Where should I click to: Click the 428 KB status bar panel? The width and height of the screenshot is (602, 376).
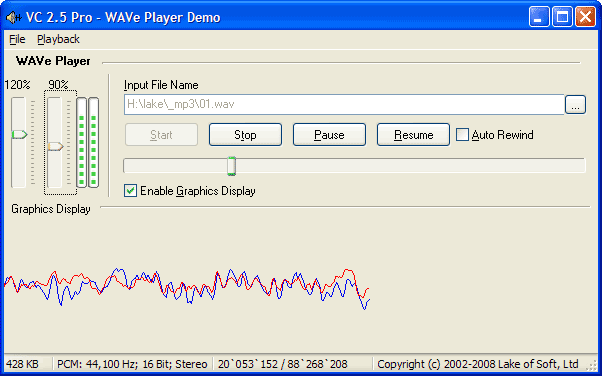(27, 364)
